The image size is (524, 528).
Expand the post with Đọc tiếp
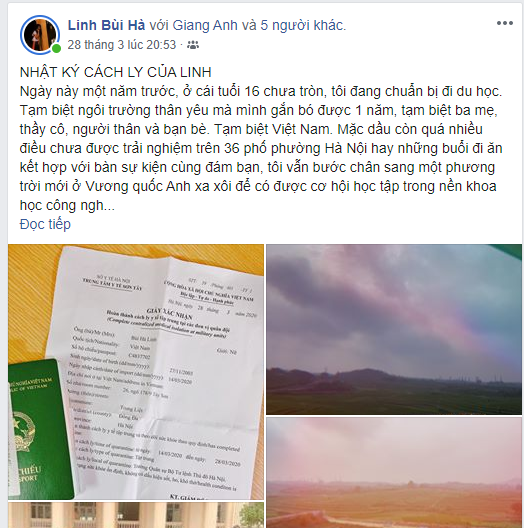coord(45,224)
